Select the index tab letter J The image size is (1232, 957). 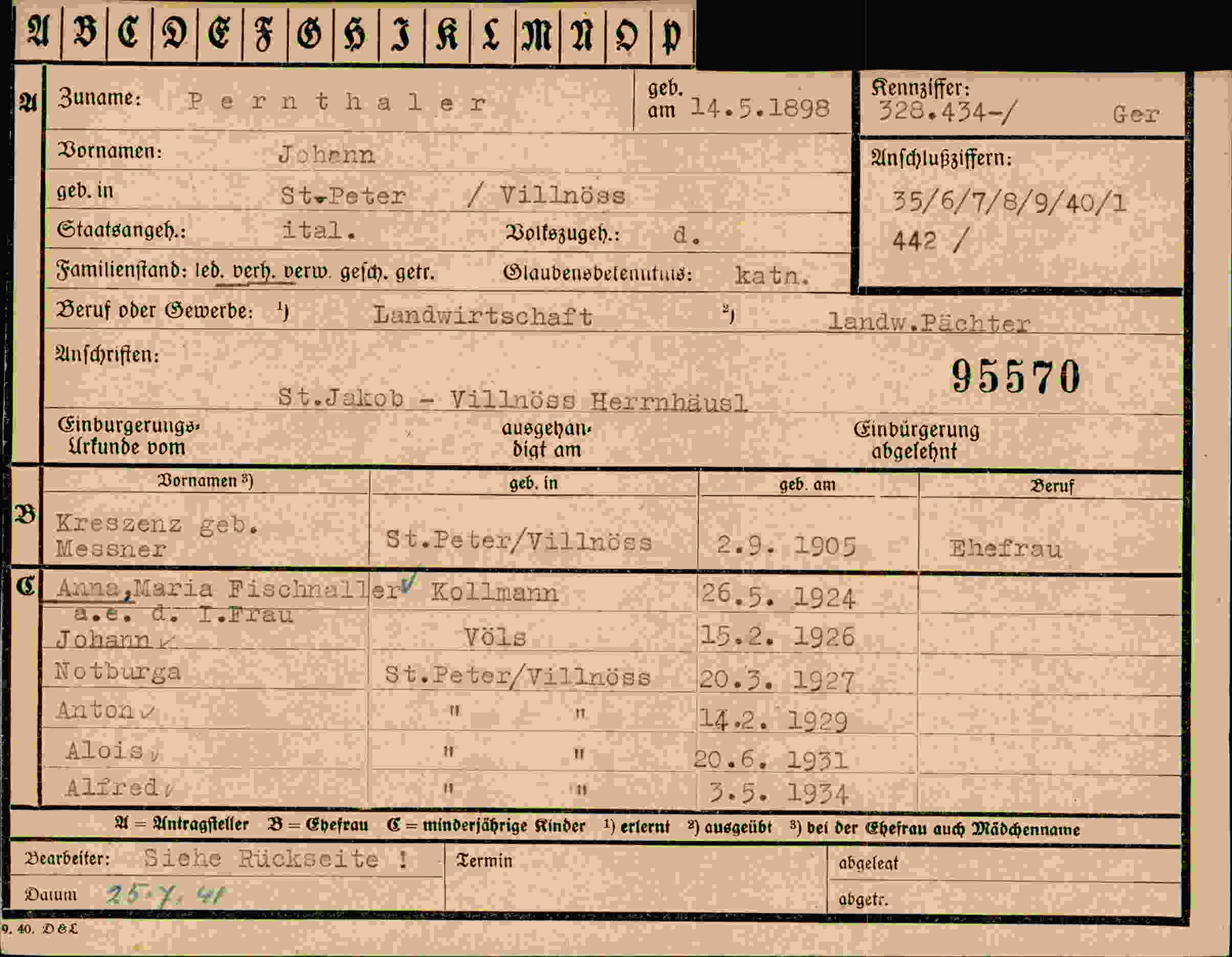coord(402,34)
